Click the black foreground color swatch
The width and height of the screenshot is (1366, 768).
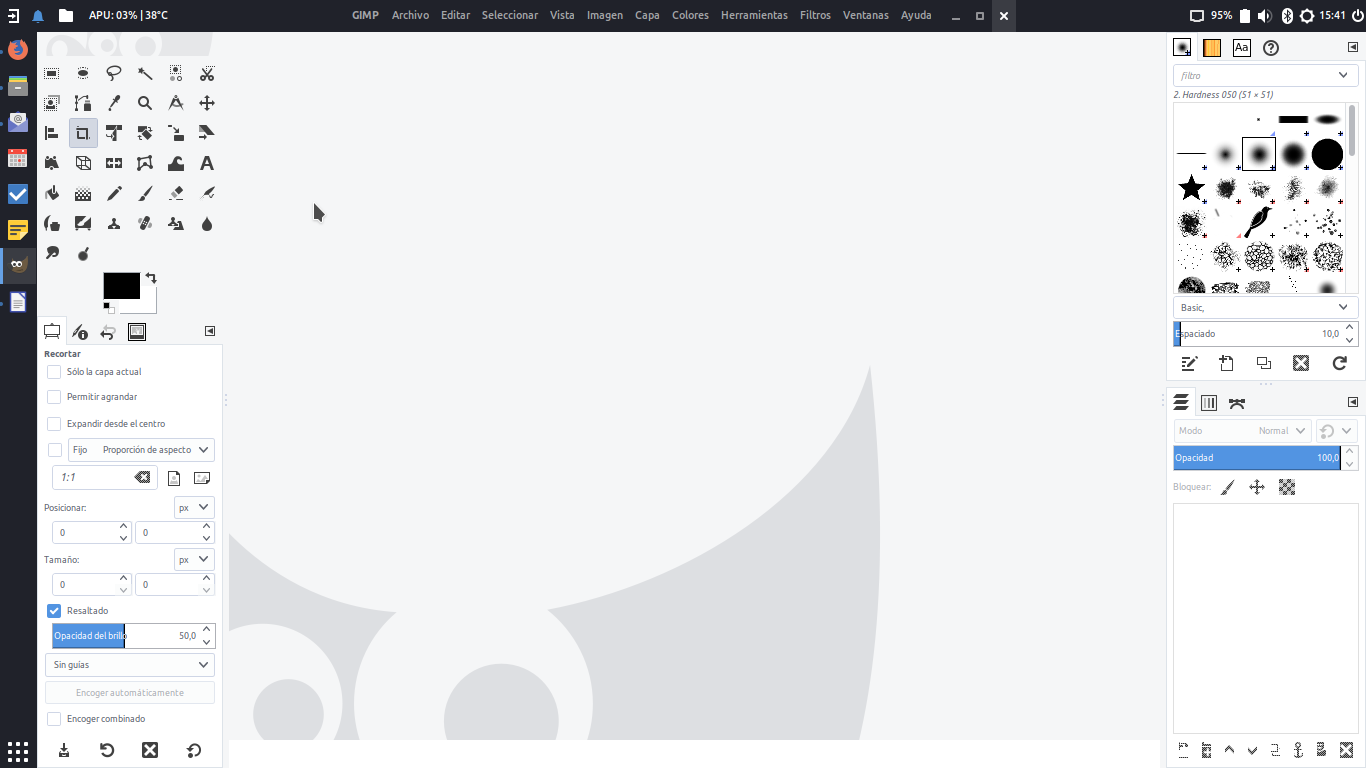click(121, 286)
